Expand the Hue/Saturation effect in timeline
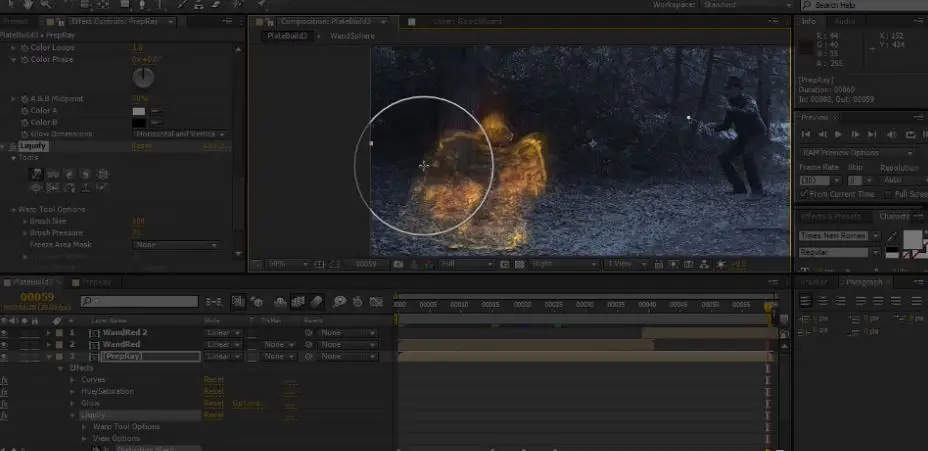 click(73, 392)
